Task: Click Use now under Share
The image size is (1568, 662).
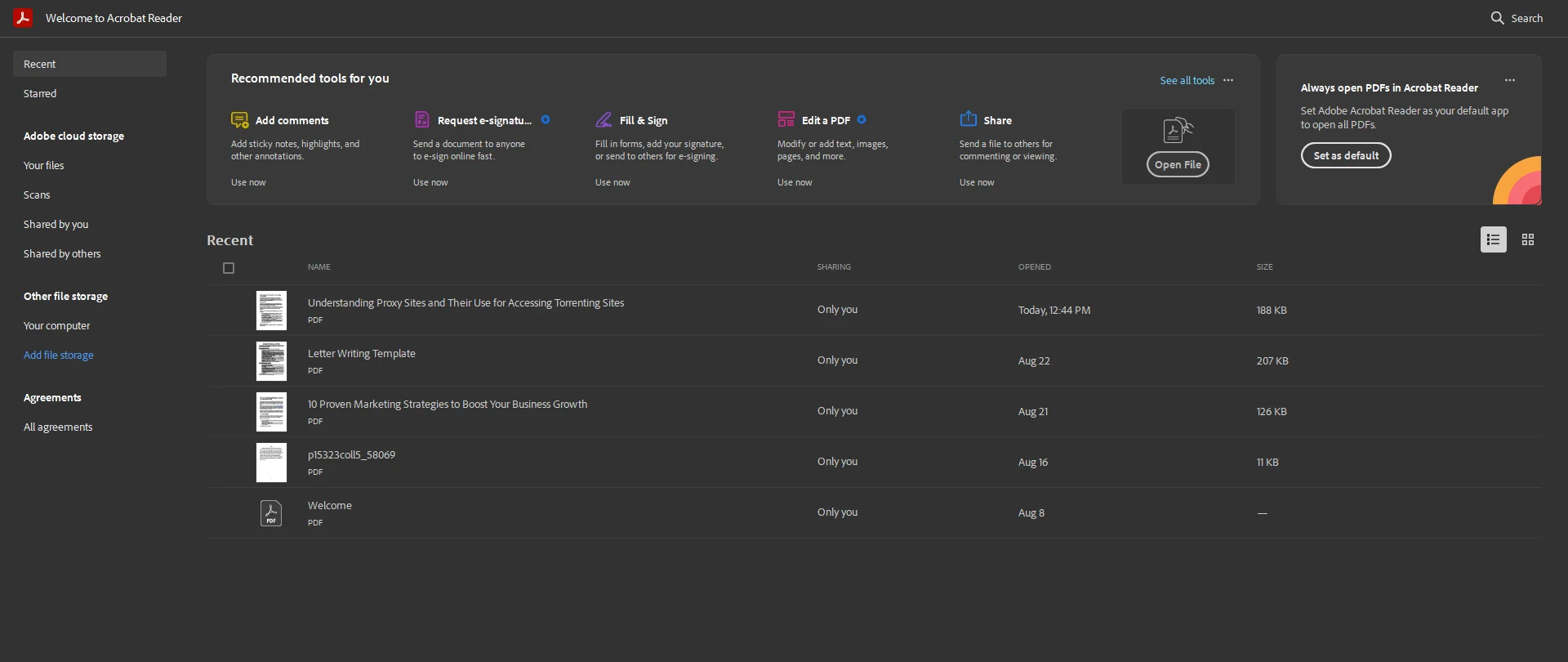Action: point(977,182)
